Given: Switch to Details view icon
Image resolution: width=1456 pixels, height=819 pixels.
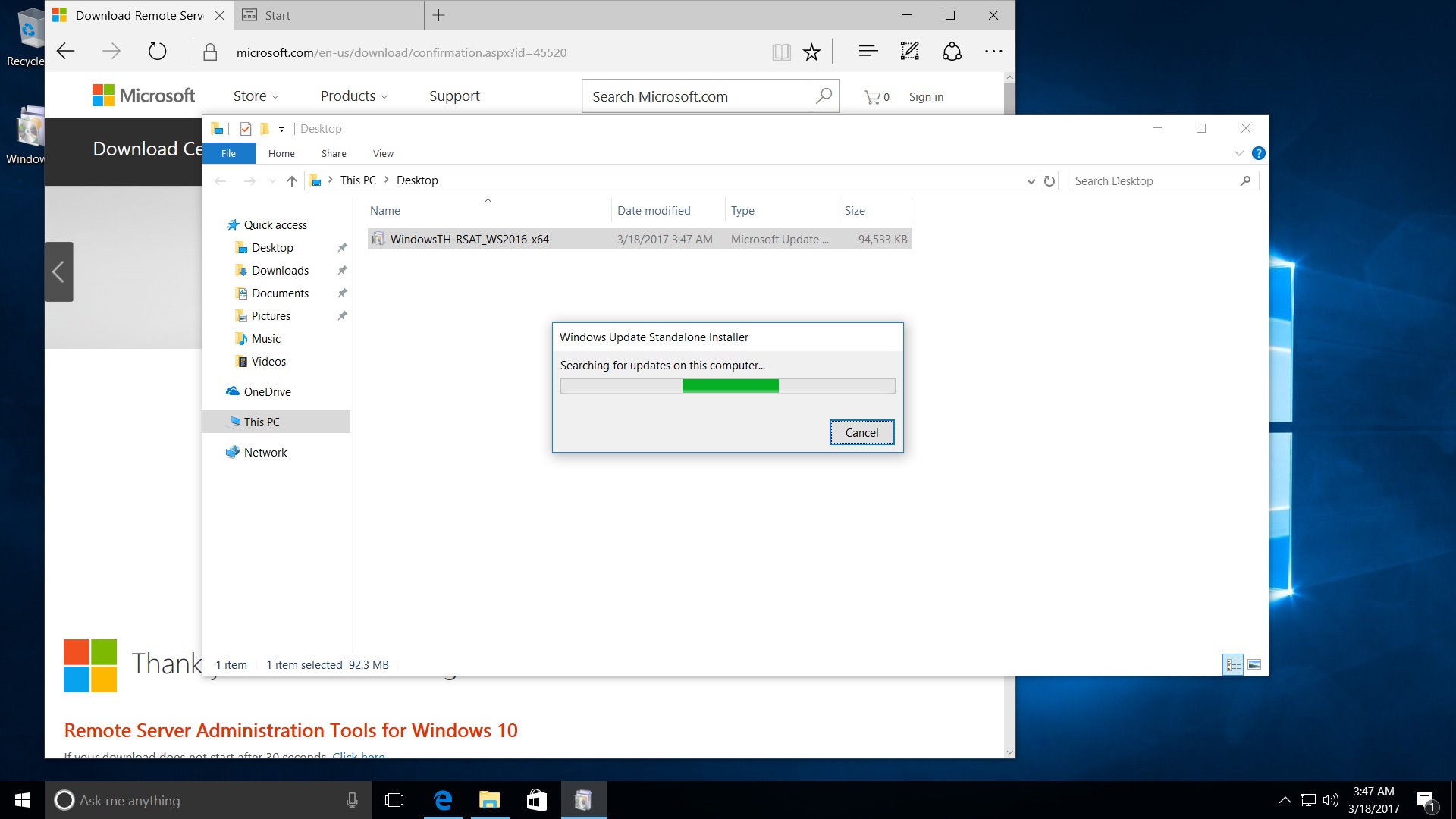Looking at the screenshot, I should (1234, 665).
